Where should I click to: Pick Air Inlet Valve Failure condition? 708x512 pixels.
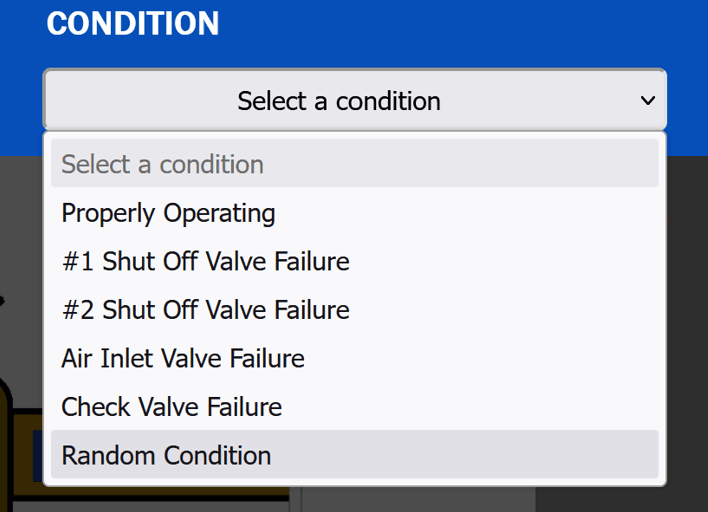point(183,358)
